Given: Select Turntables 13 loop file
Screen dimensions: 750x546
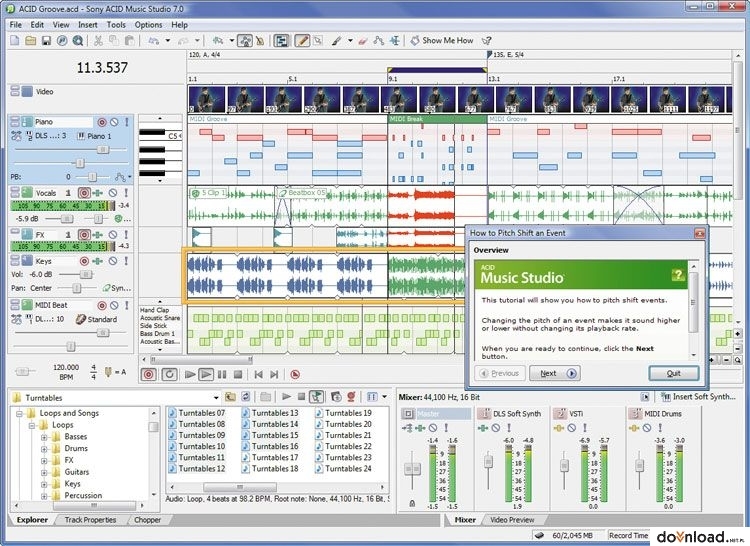Looking at the screenshot, I should (270, 413).
